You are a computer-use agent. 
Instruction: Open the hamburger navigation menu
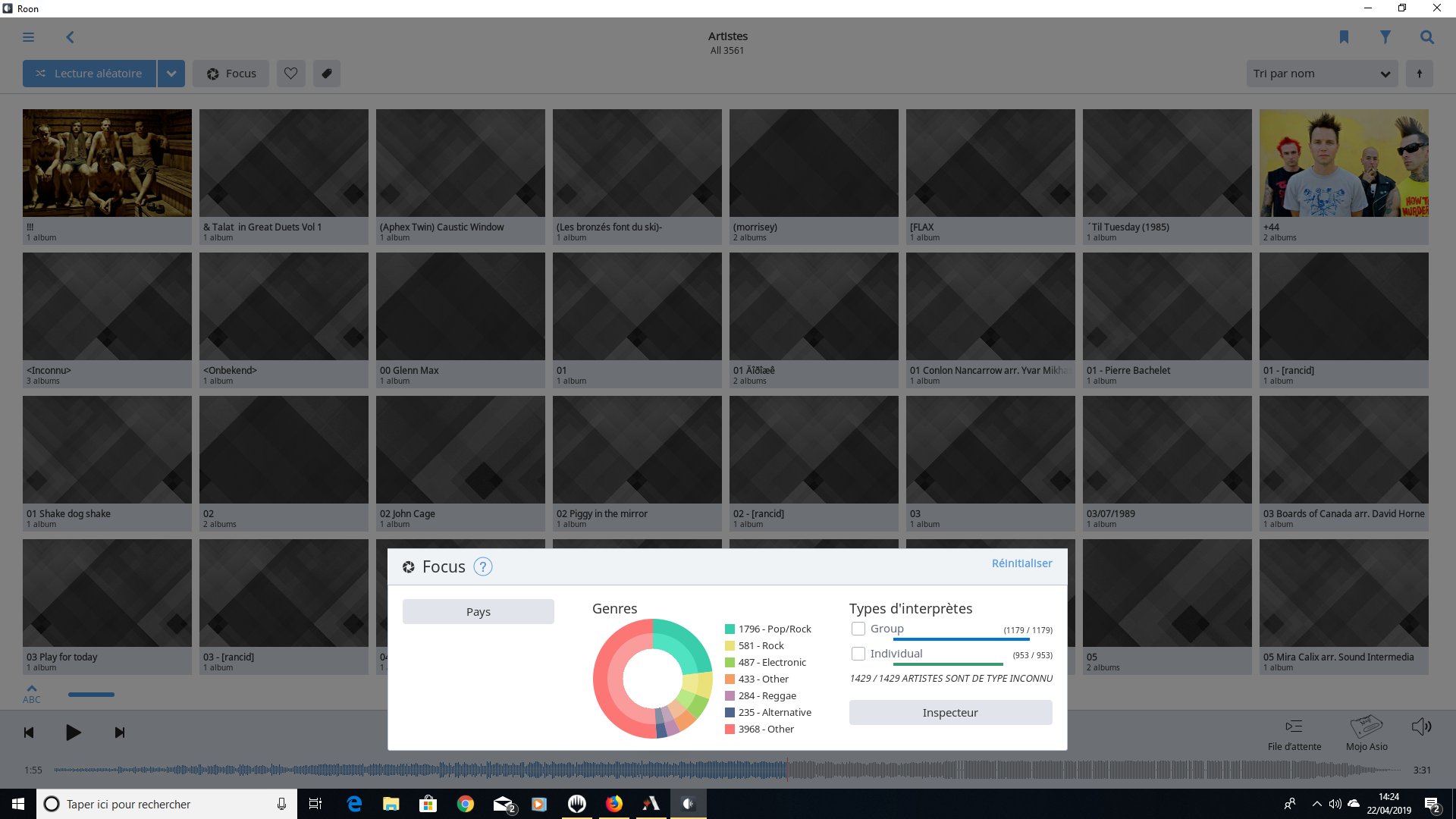(28, 37)
